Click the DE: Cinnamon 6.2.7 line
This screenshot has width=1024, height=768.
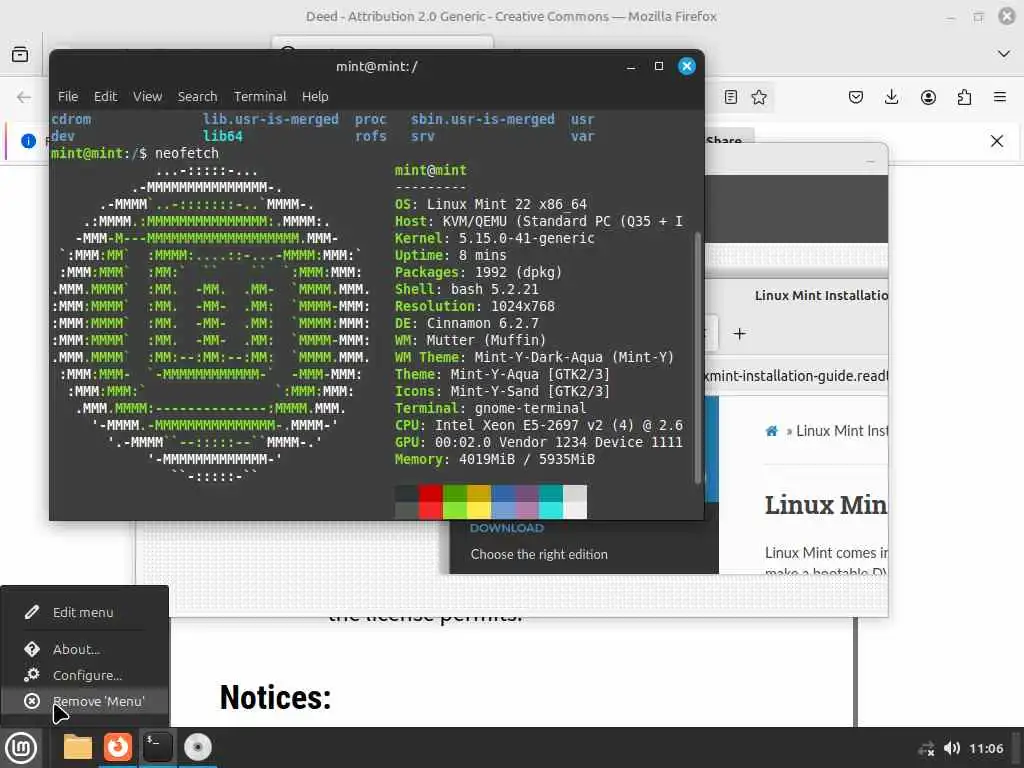pos(466,323)
